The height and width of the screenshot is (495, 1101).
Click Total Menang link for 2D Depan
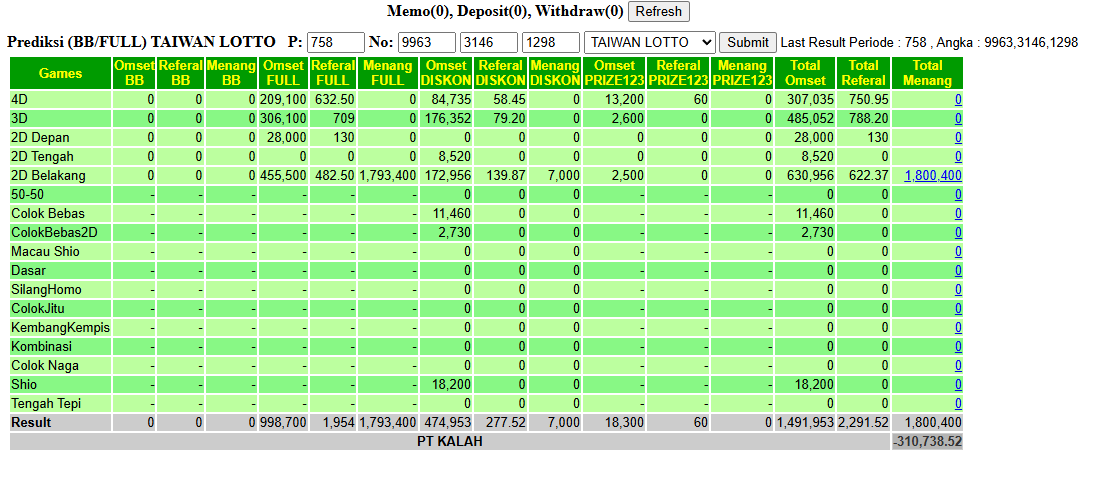tap(958, 138)
